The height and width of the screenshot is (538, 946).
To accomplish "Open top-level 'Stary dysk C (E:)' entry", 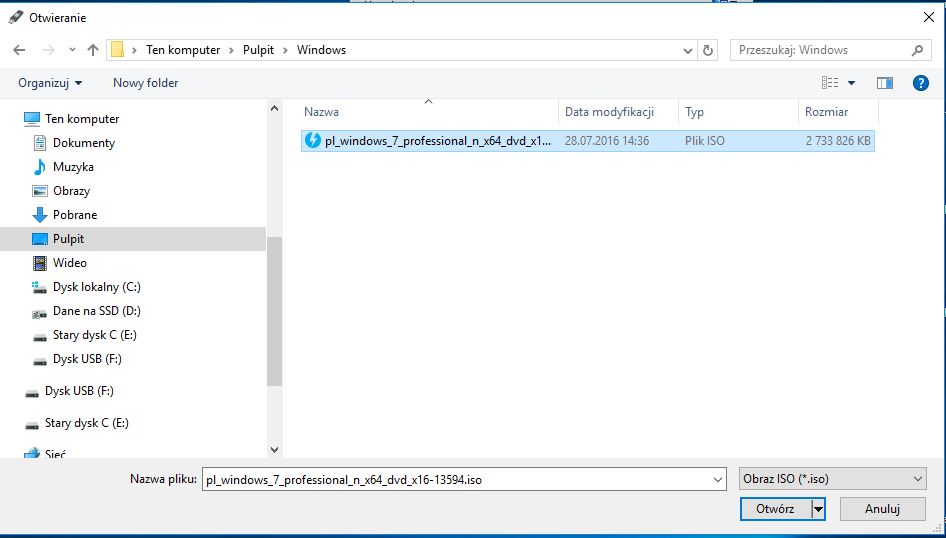I will tap(87, 423).
